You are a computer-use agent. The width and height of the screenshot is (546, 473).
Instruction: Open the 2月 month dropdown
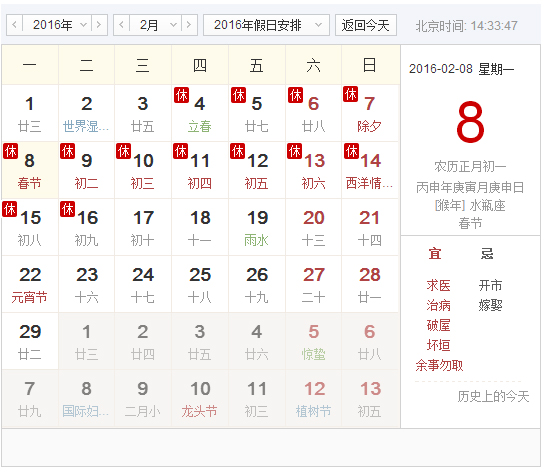[x=155, y=25]
